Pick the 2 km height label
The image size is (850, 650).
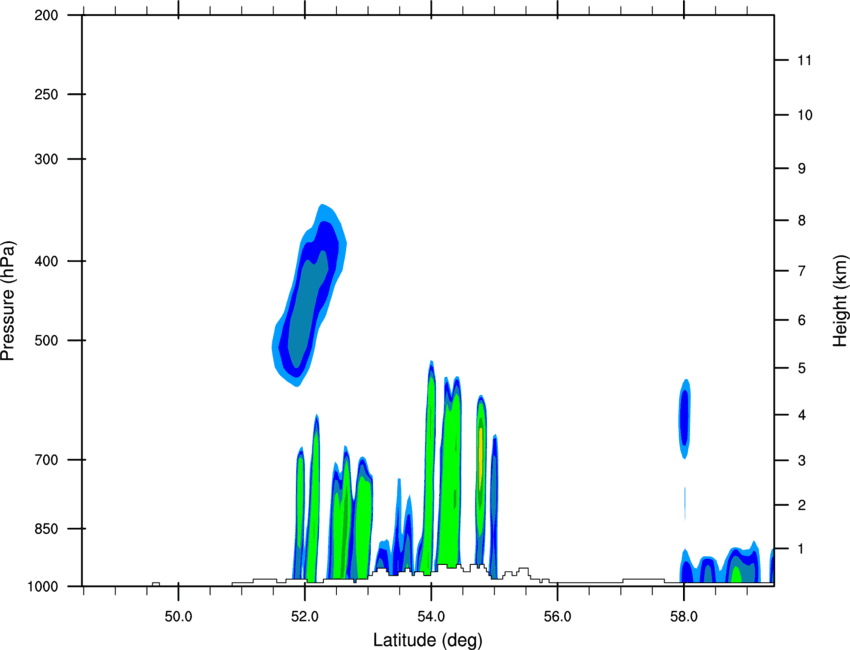point(802,505)
